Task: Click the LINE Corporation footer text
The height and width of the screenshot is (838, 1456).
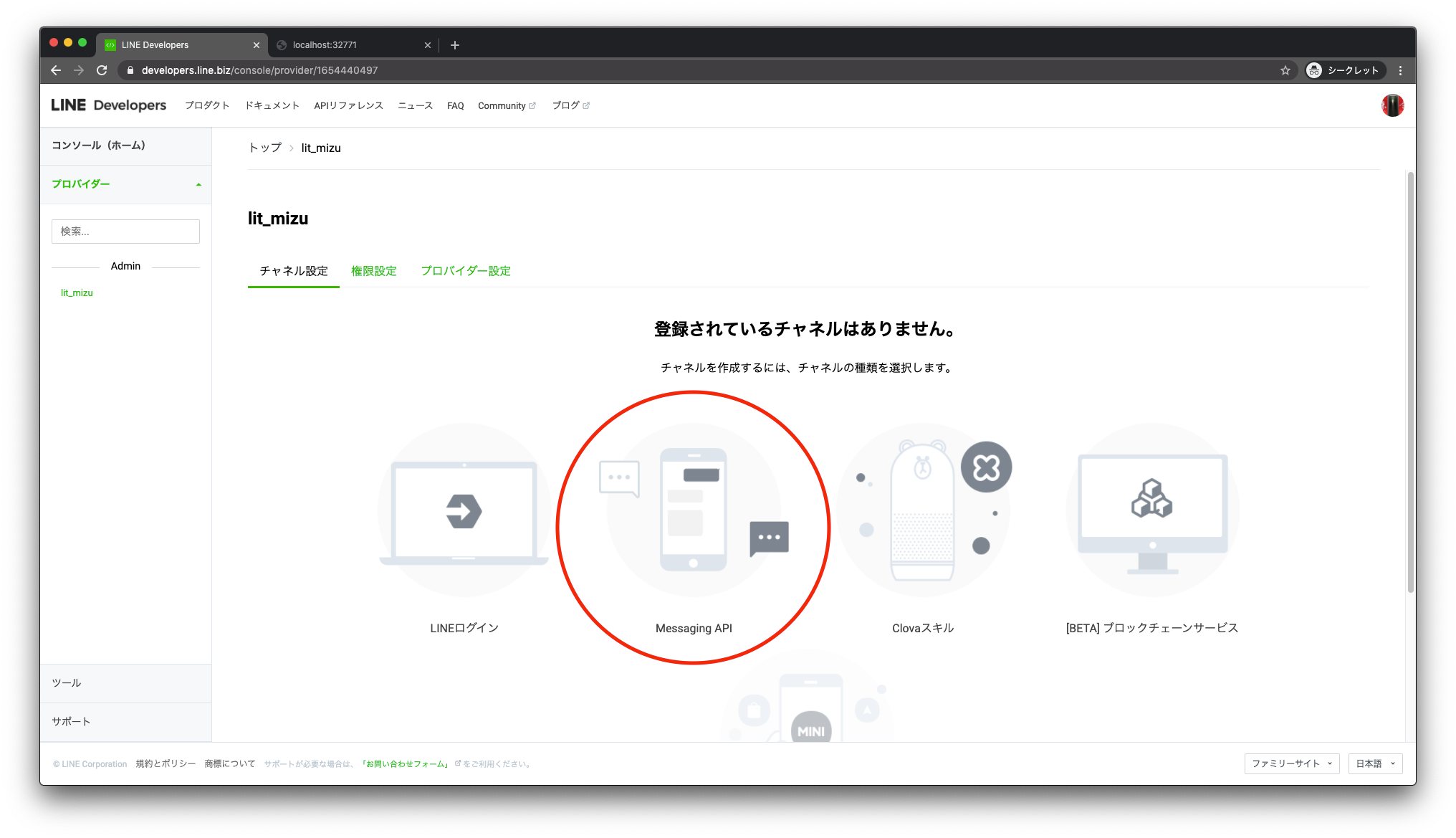Action: (90, 764)
